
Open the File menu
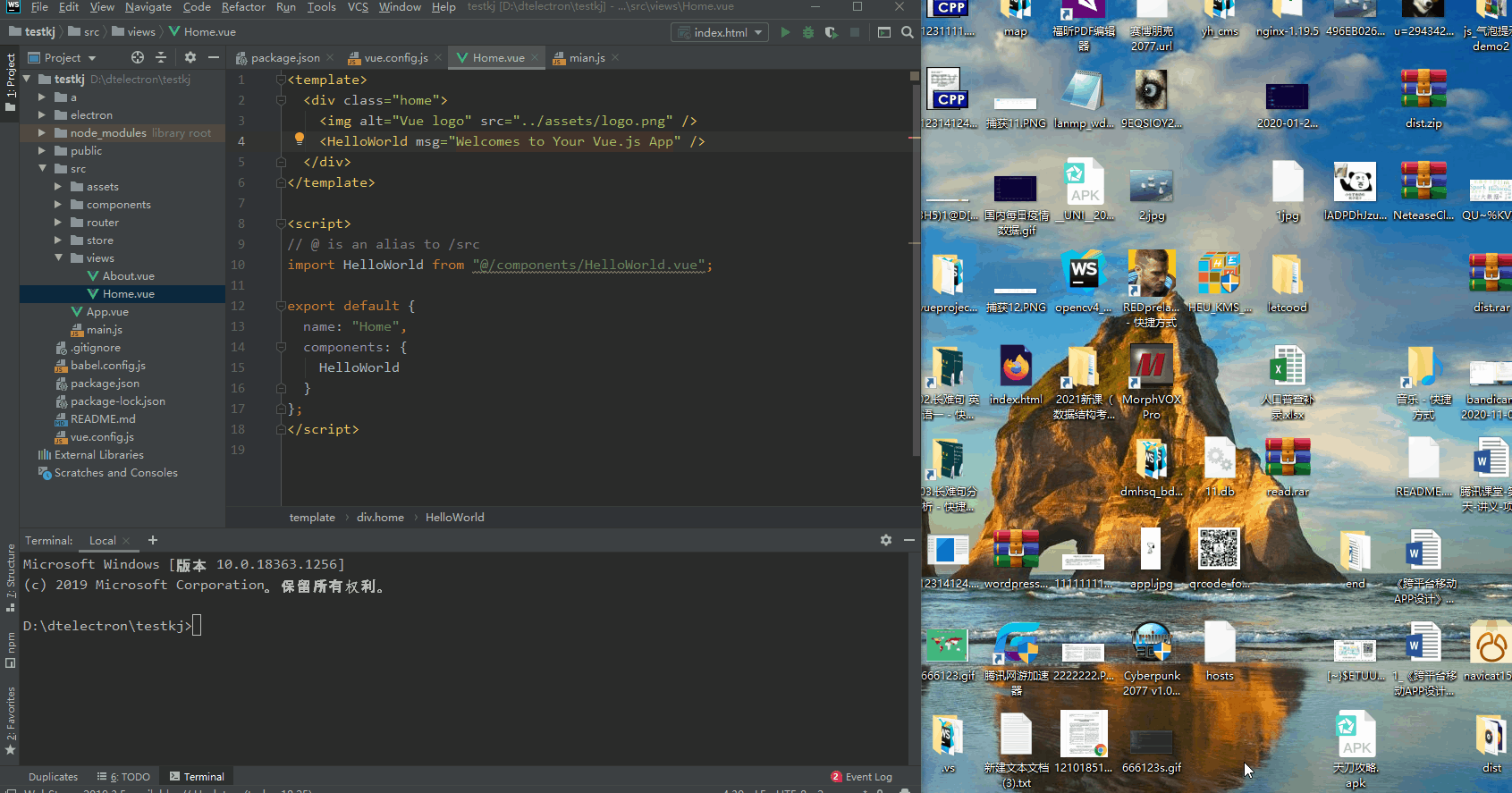coord(39,7)
